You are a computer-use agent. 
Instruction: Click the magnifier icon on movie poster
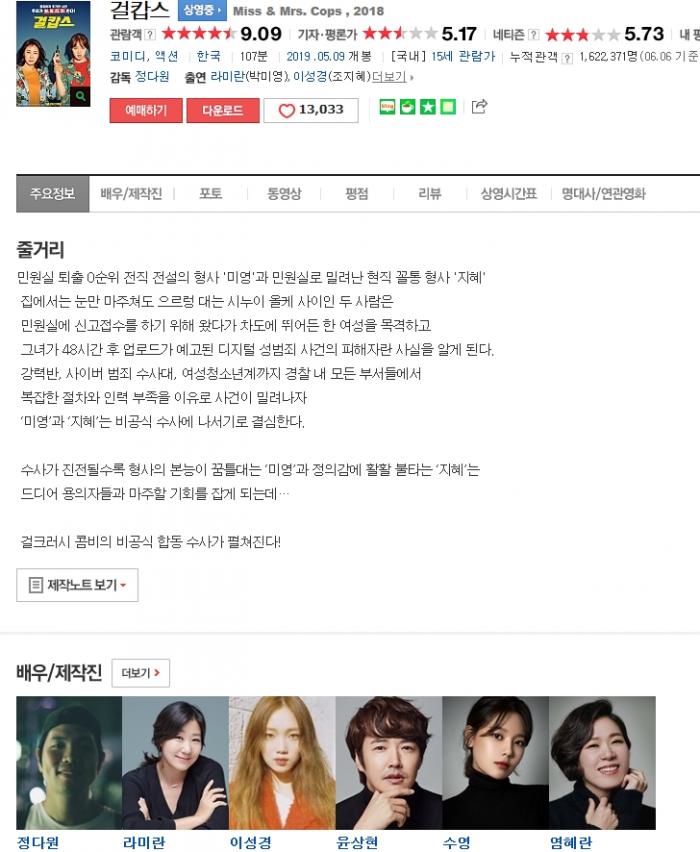coord(80,97)
